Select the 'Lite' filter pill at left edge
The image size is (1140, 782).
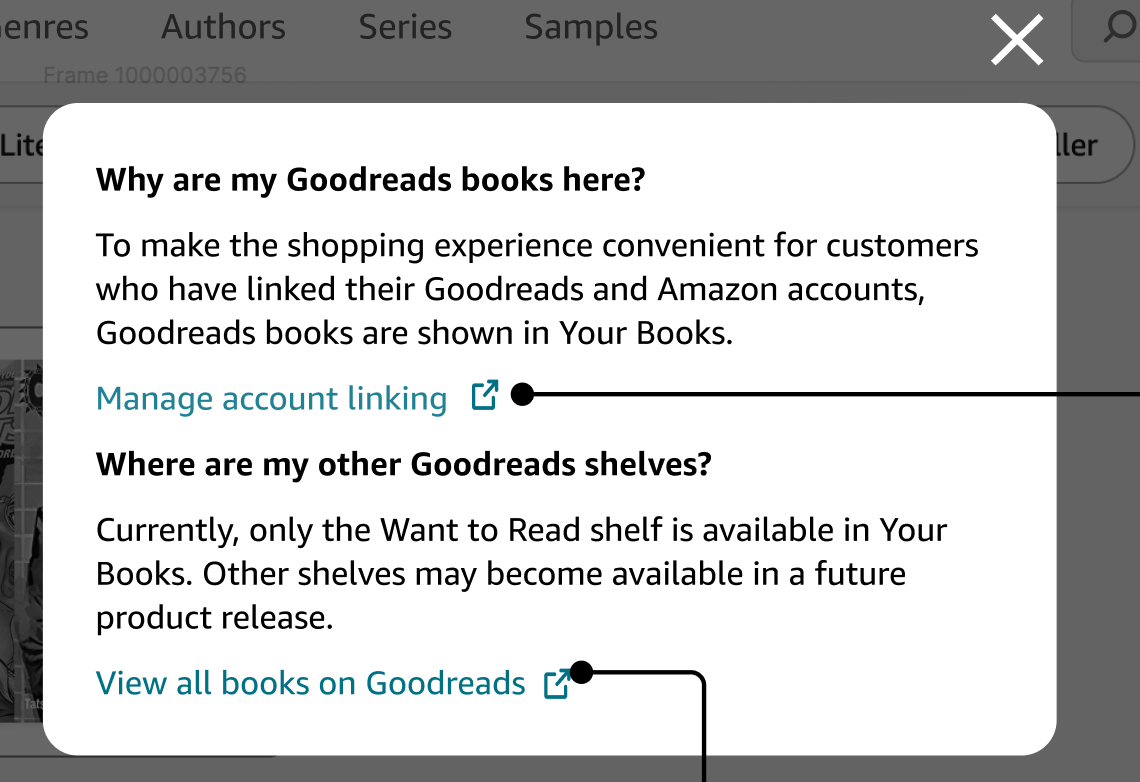tap(22, 146)
